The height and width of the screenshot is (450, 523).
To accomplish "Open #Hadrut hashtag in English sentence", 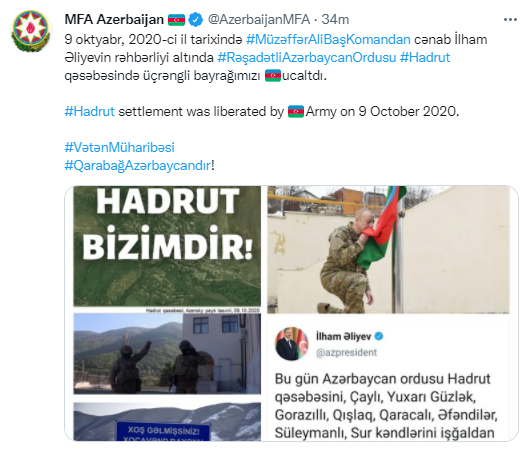I will pyautogui.click(x=89, y=111).
